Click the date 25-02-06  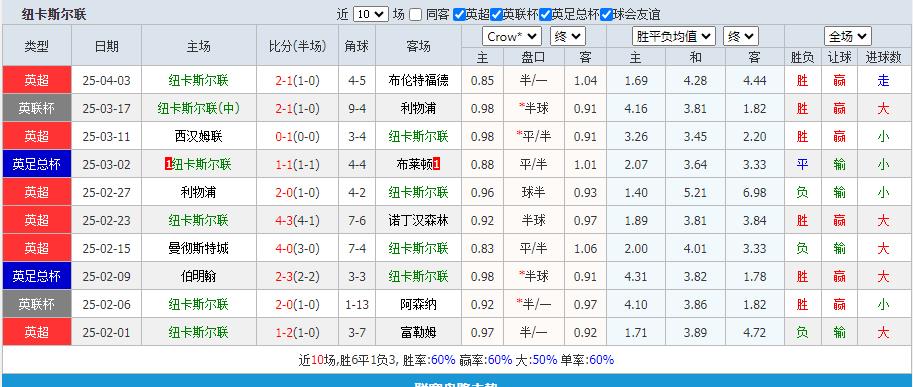[x=107, y=304]
